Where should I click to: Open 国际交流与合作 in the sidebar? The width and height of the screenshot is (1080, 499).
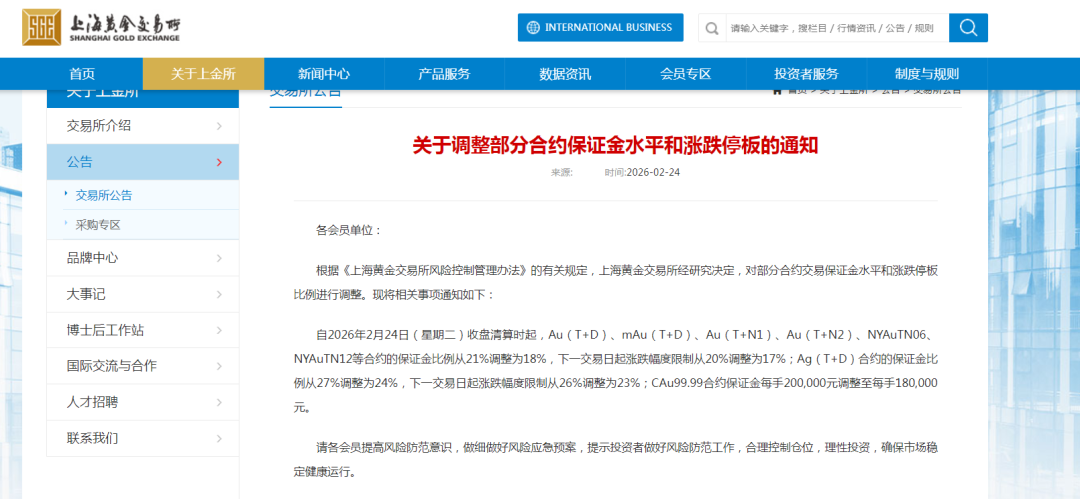(143, 366)
